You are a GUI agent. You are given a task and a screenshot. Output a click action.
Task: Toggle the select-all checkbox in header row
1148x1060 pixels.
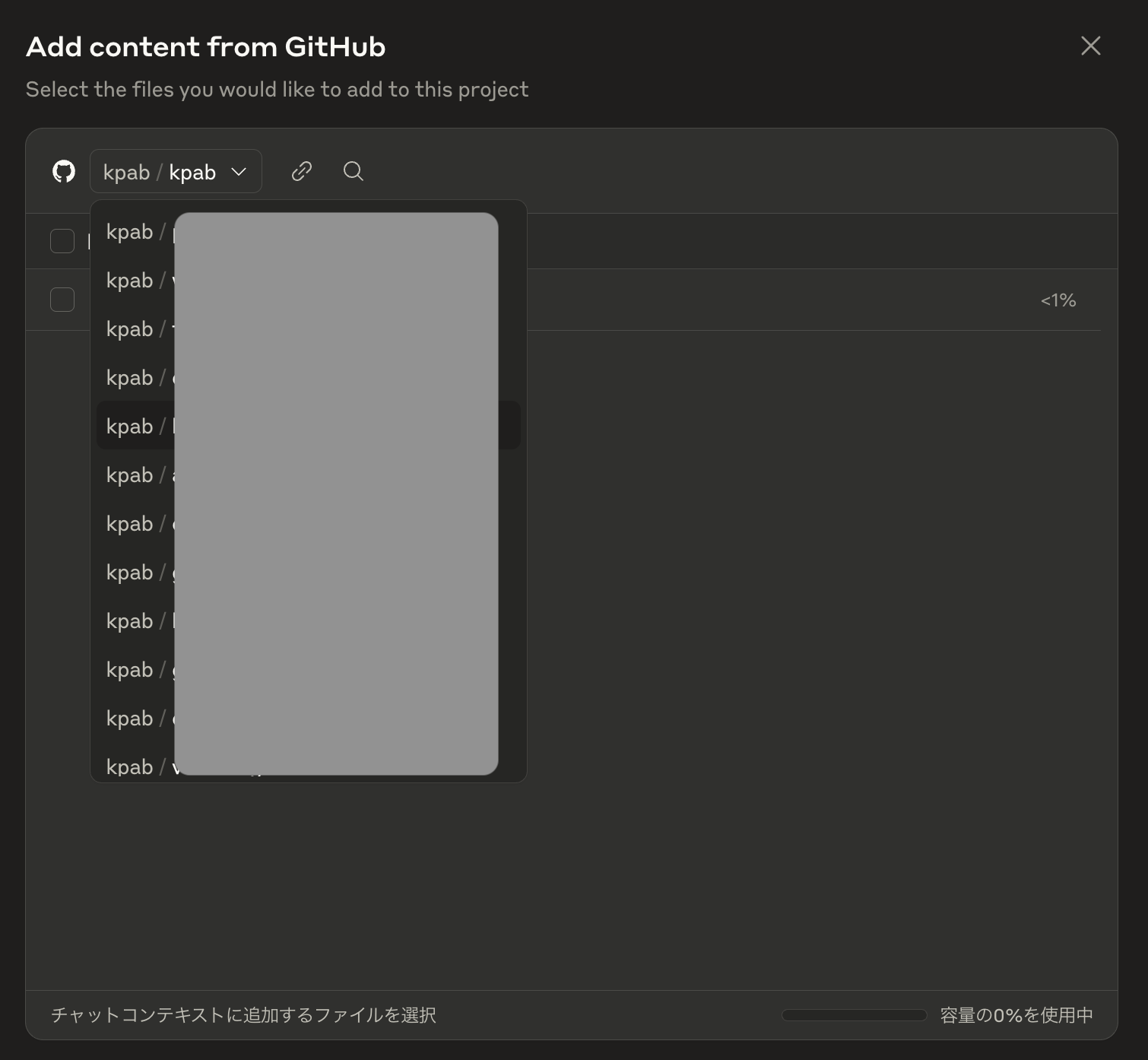pyautogui.click(x=62, y=241)
